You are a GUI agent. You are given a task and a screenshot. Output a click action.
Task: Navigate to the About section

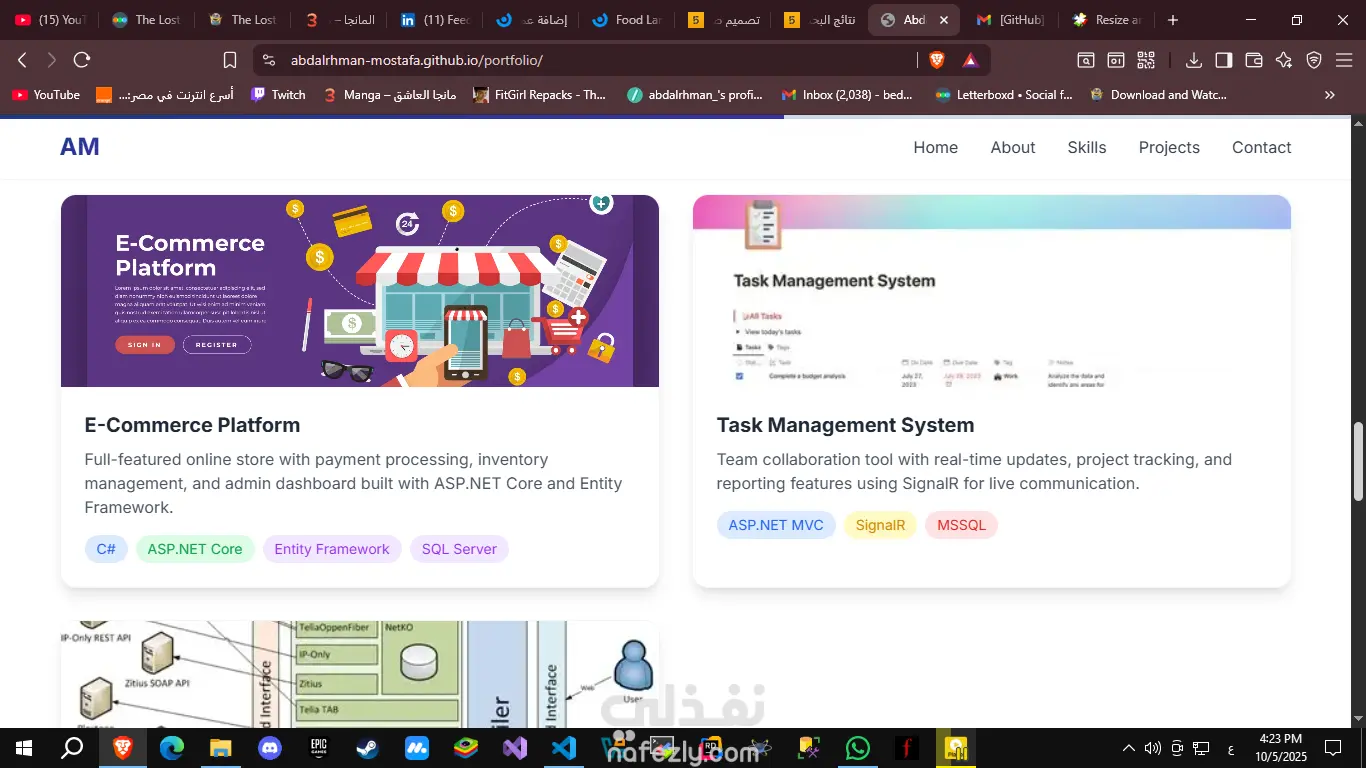click(1013, 147)
